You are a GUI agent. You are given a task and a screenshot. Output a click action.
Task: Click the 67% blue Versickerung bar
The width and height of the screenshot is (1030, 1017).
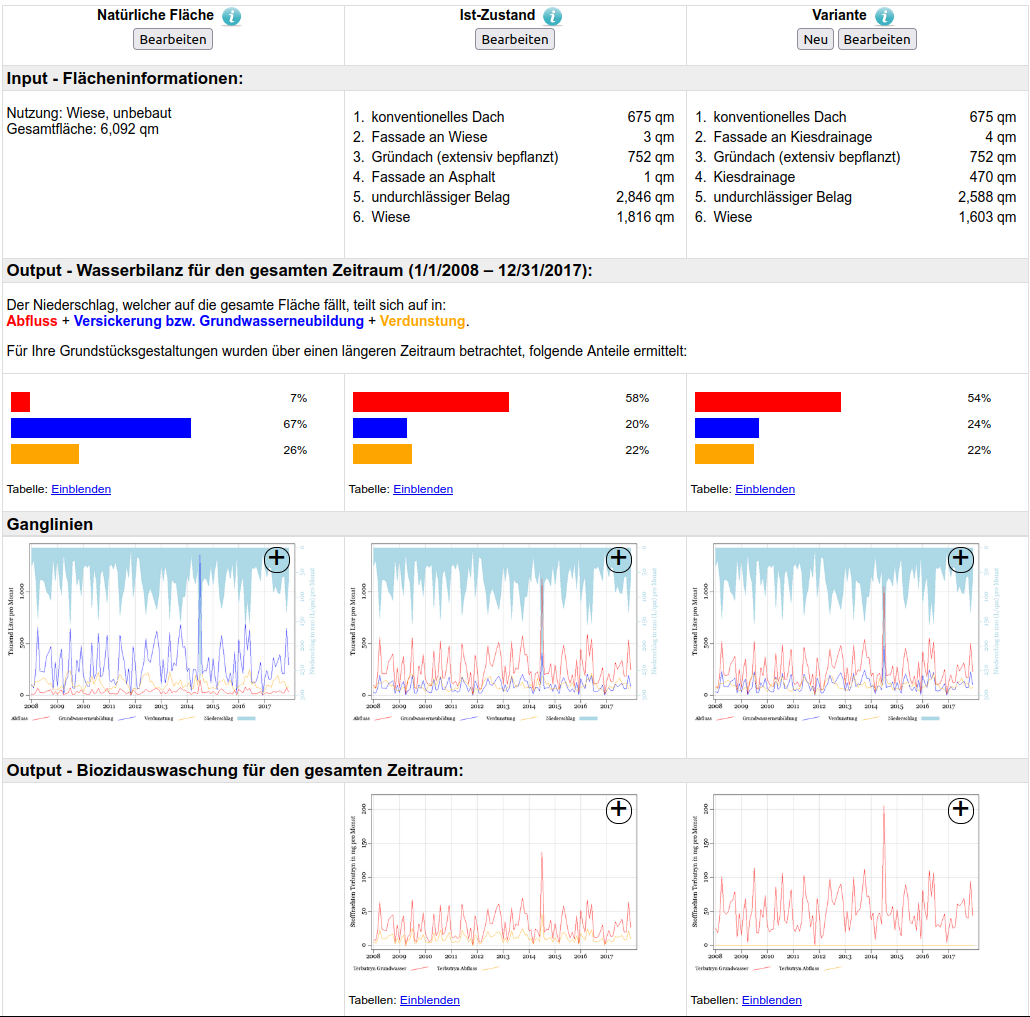[101, 428]
